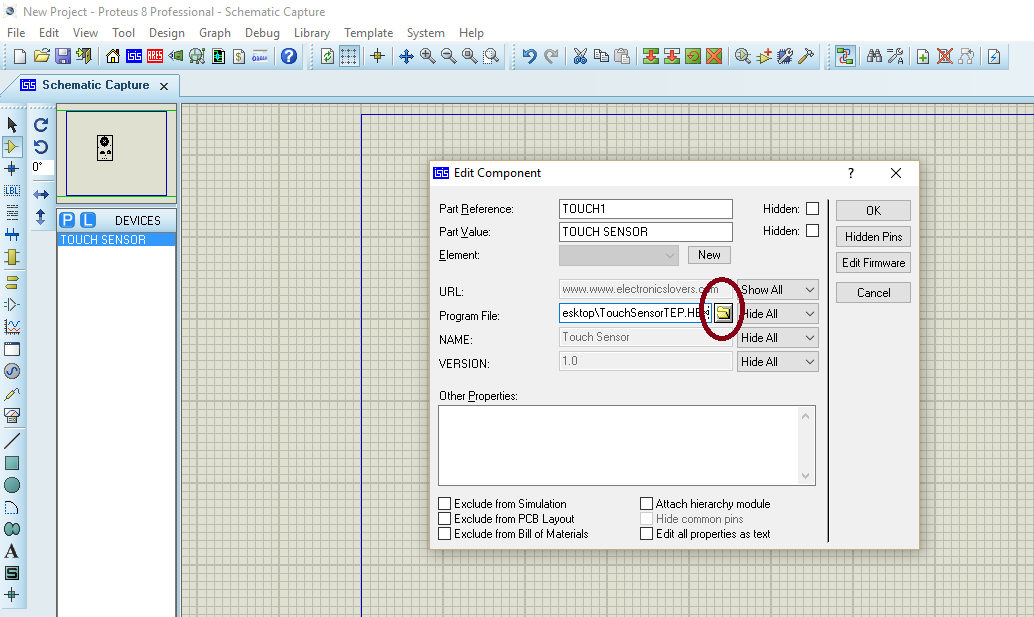Click the Y-Mirror vertical flip icon

pos(41,217)
